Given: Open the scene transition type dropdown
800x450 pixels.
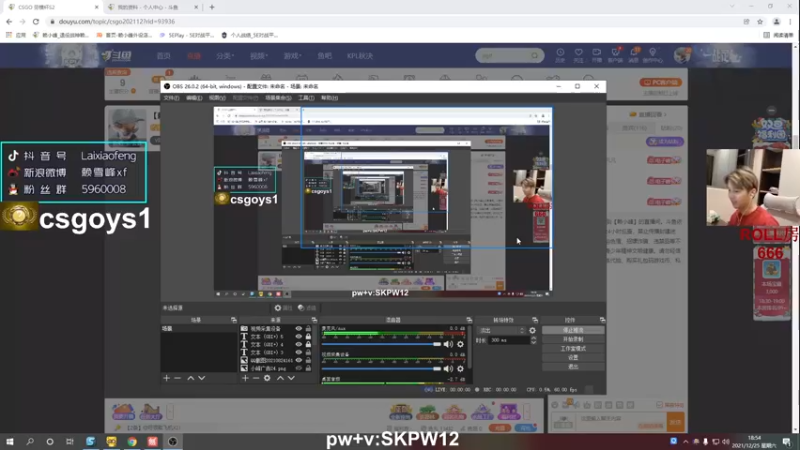Looking at the screenshot, I should pos(501,331).
